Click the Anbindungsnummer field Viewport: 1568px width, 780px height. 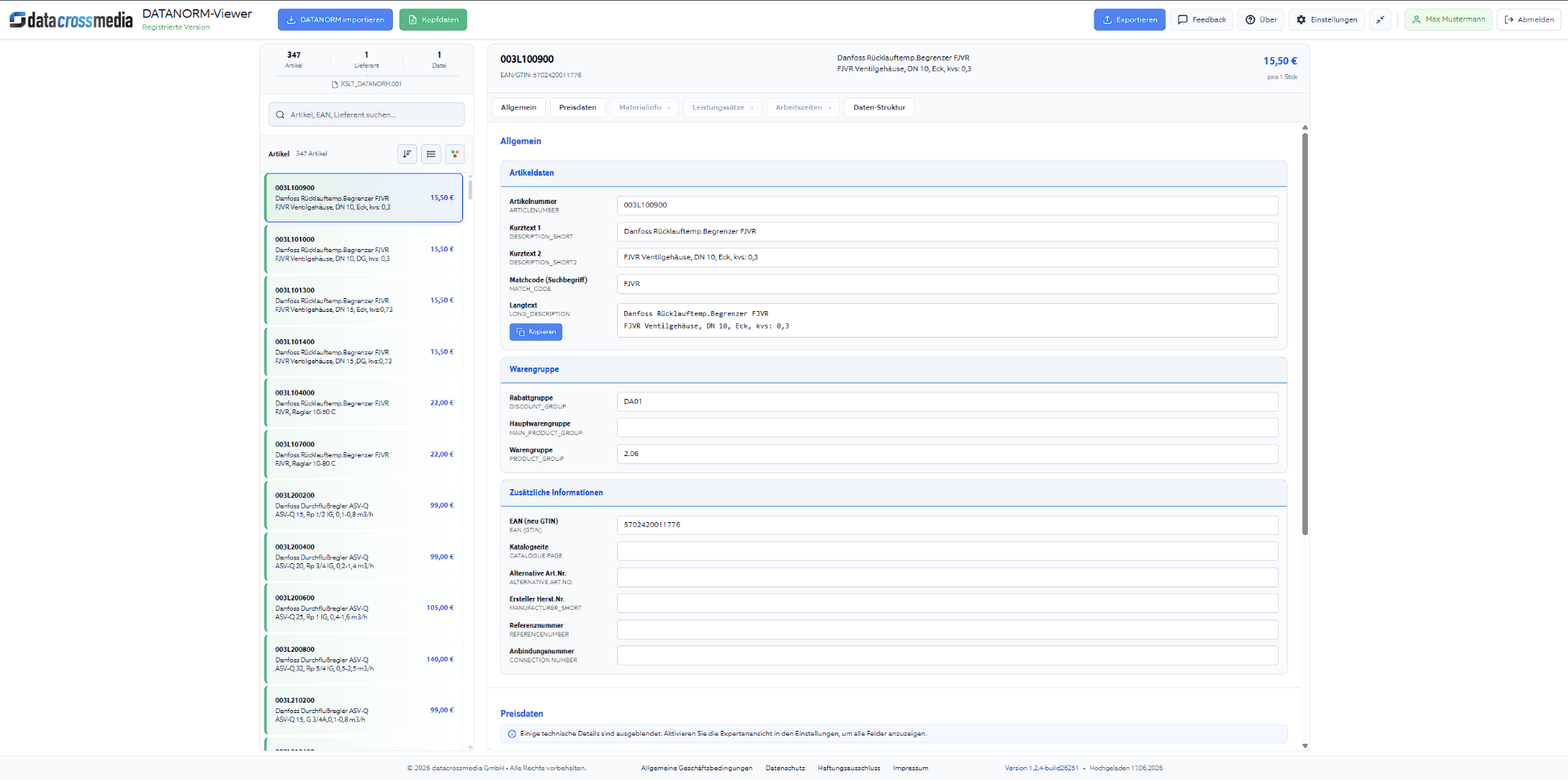coord(947,655)
